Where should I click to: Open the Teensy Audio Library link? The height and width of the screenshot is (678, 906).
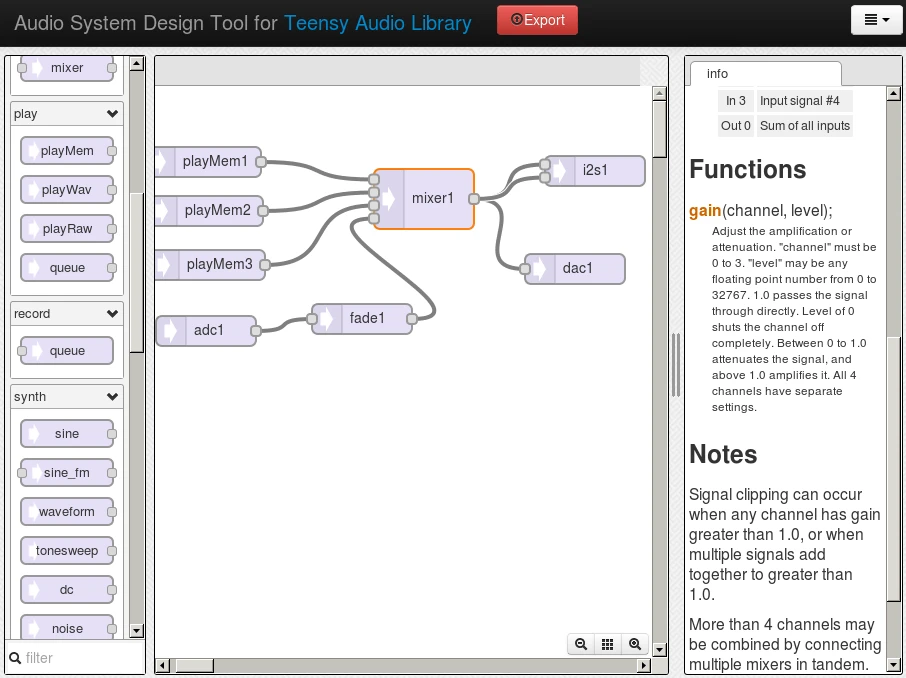pyautogui.click(x=378, y=22)
